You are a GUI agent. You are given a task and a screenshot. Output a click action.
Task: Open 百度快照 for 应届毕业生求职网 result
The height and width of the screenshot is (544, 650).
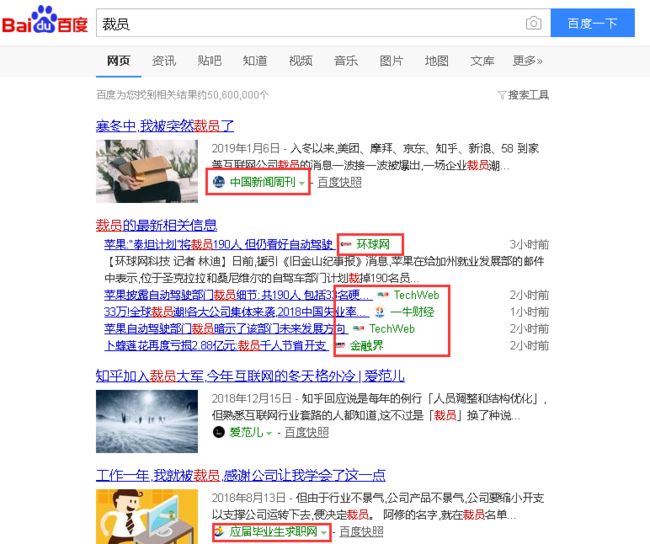[x=361, y=531]
